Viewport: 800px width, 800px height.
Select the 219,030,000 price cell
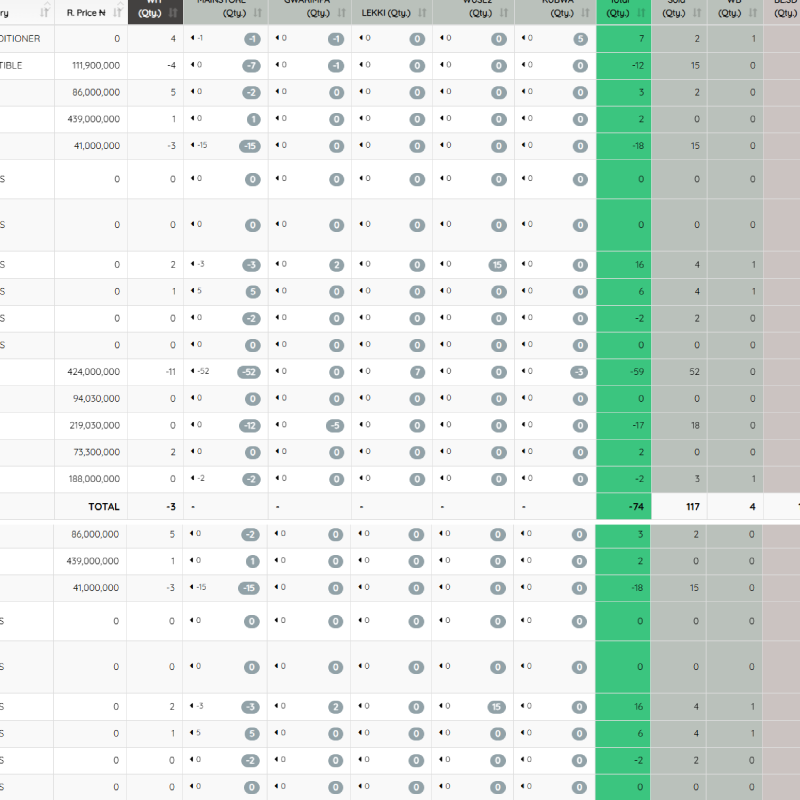click(91, 425)
